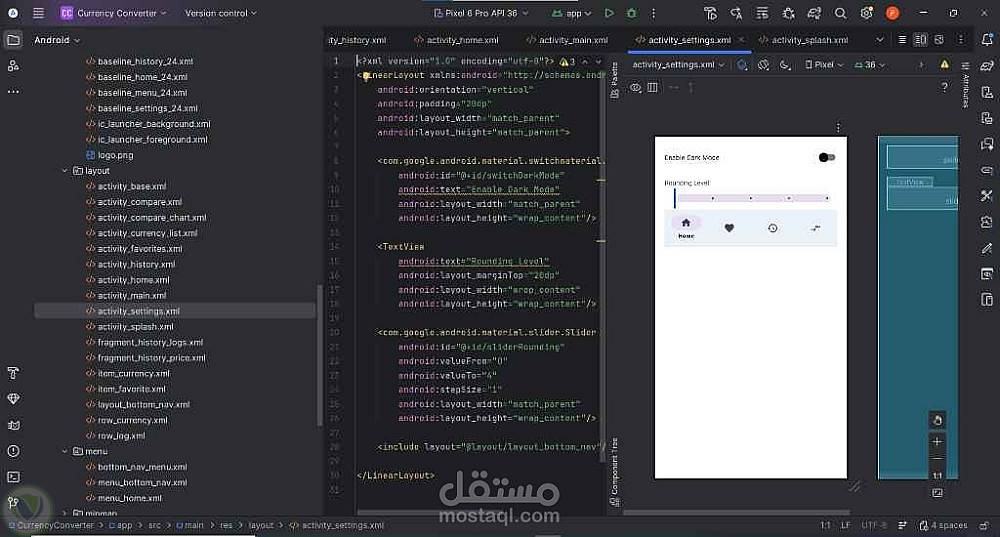The image size is (1000, 537).
Task: Open the Resource Manager tool window
Action: tap(13, 66)
